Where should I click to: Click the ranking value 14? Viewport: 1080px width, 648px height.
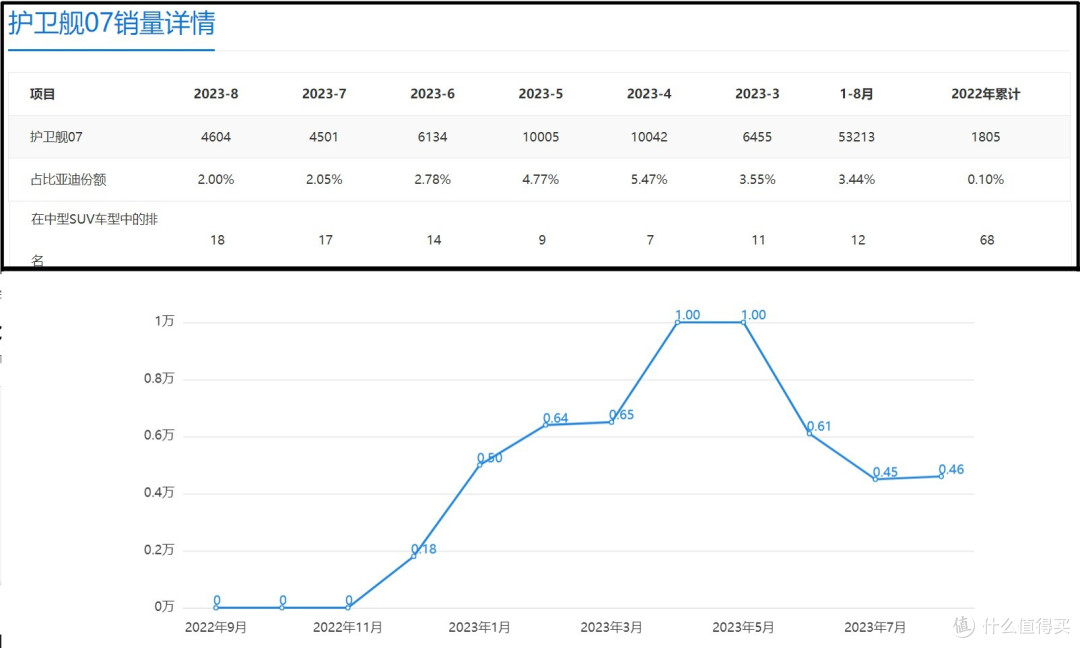(433, 240)
